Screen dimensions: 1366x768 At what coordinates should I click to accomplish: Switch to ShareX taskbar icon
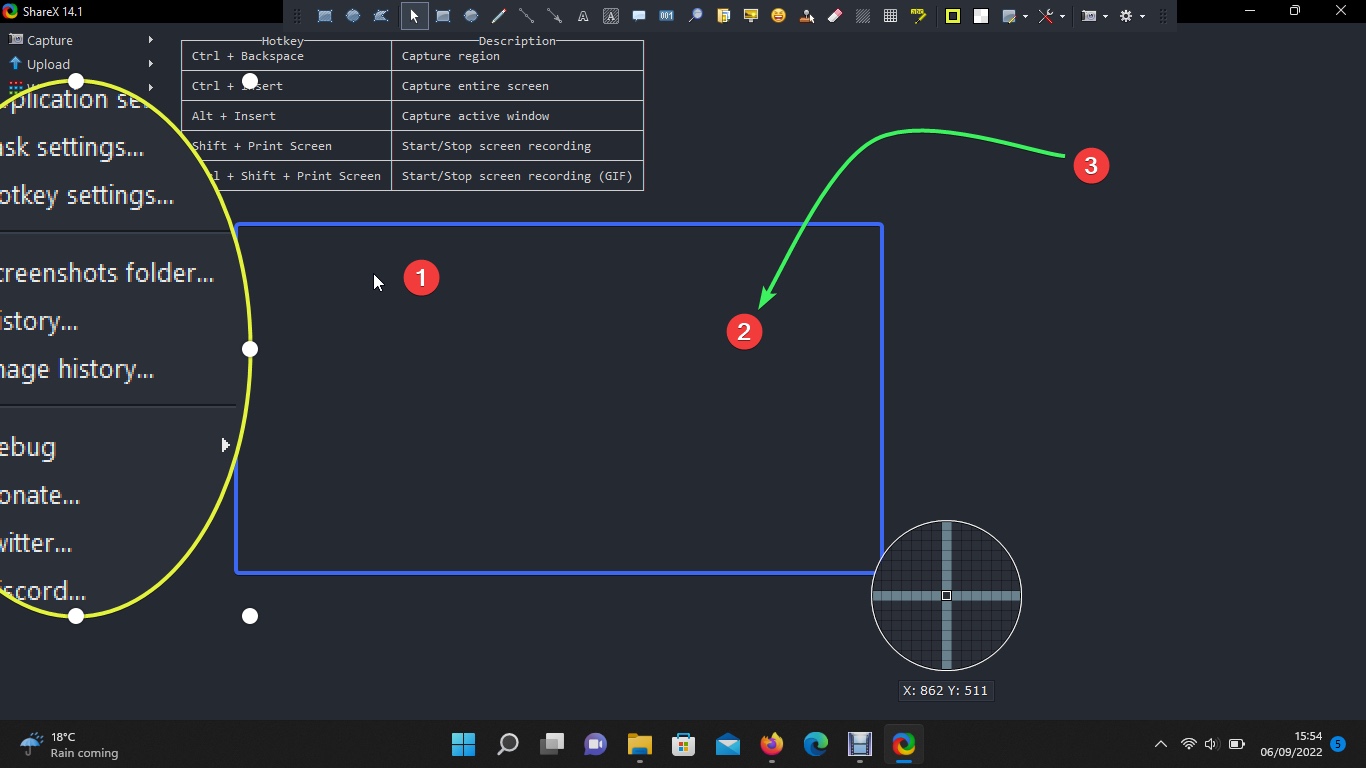pos(904,744)
